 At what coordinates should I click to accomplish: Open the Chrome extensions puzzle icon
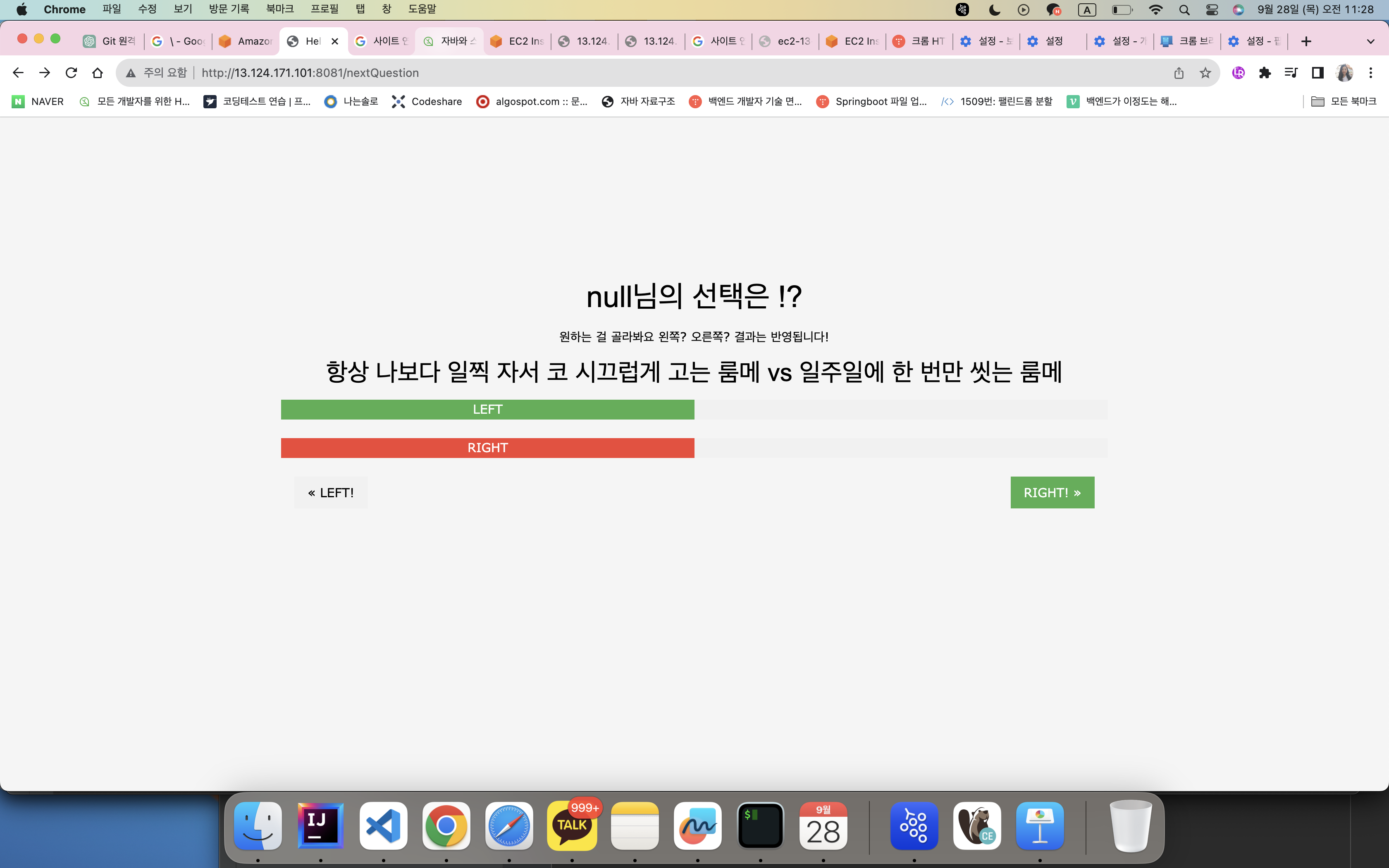tap(1265, 72)
